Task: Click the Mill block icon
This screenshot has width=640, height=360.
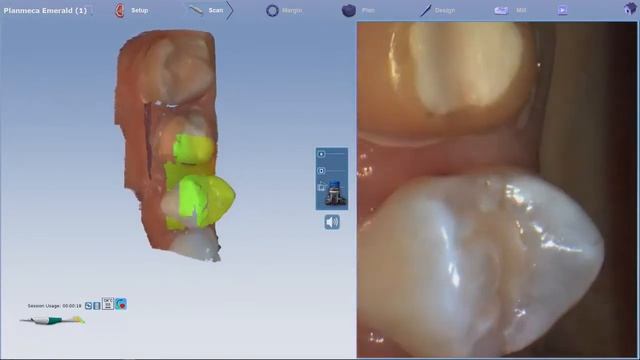Action: click(x=501, y=11)
